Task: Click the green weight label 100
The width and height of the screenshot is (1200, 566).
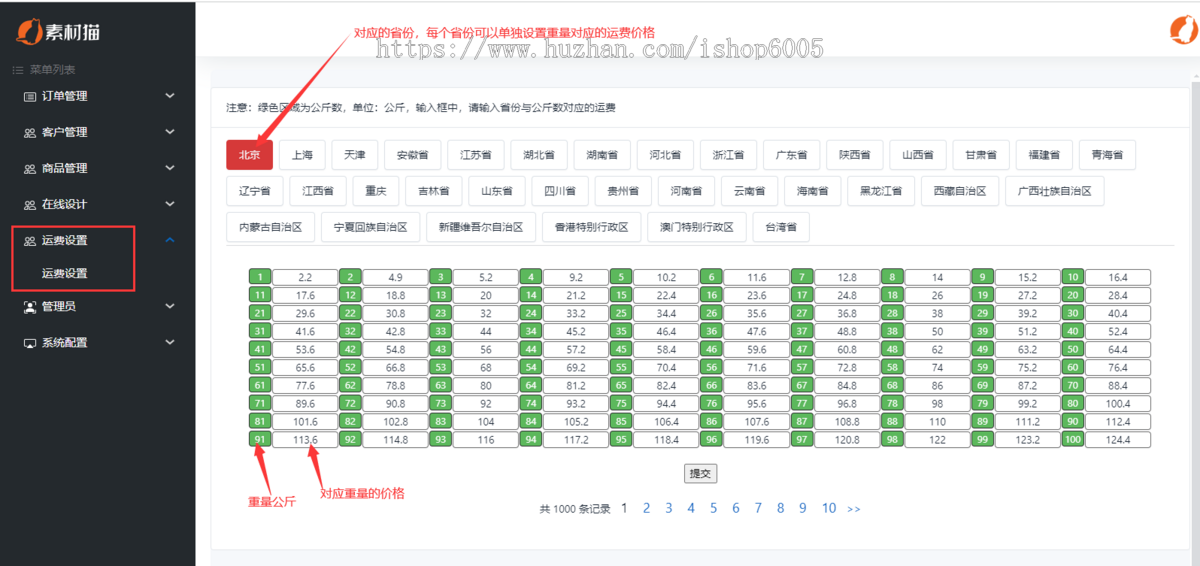Action: pyautogui.click(x=1073, y=439)
